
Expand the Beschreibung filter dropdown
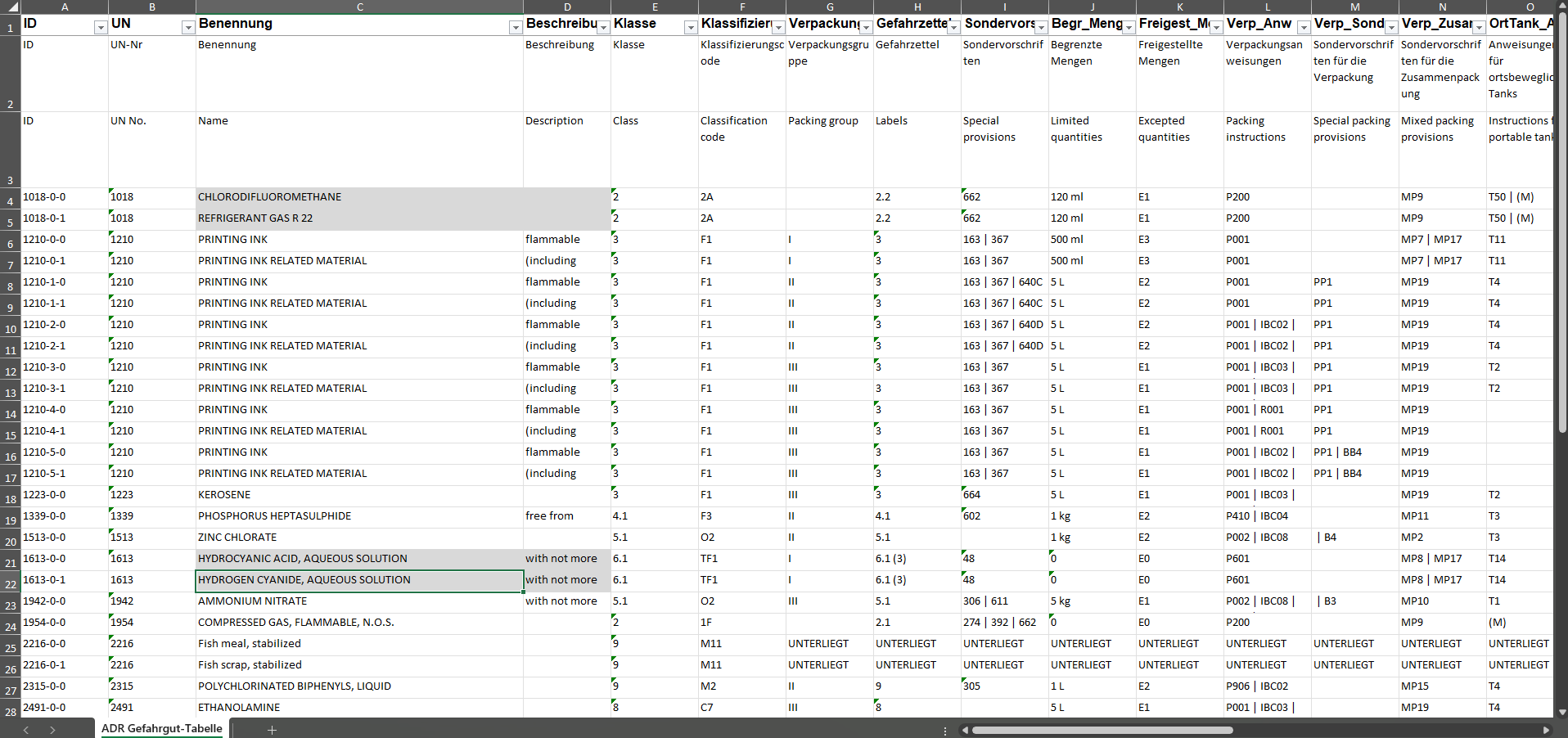[x=603, y=28]
